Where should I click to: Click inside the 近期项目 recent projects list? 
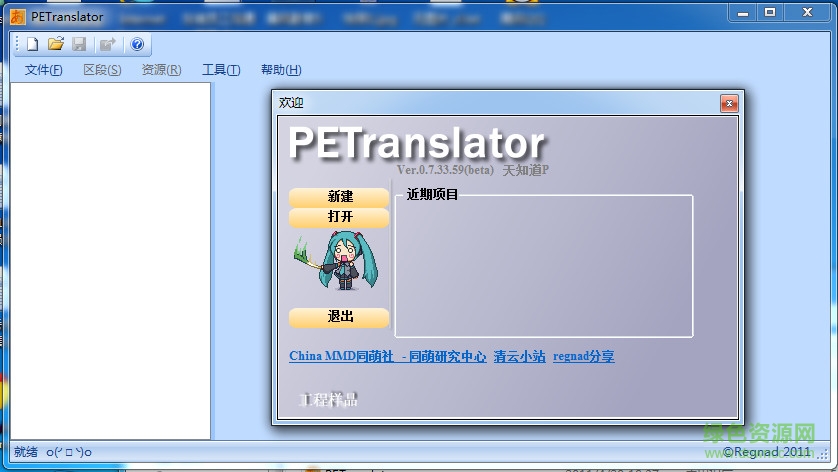[x=543, y=266]
